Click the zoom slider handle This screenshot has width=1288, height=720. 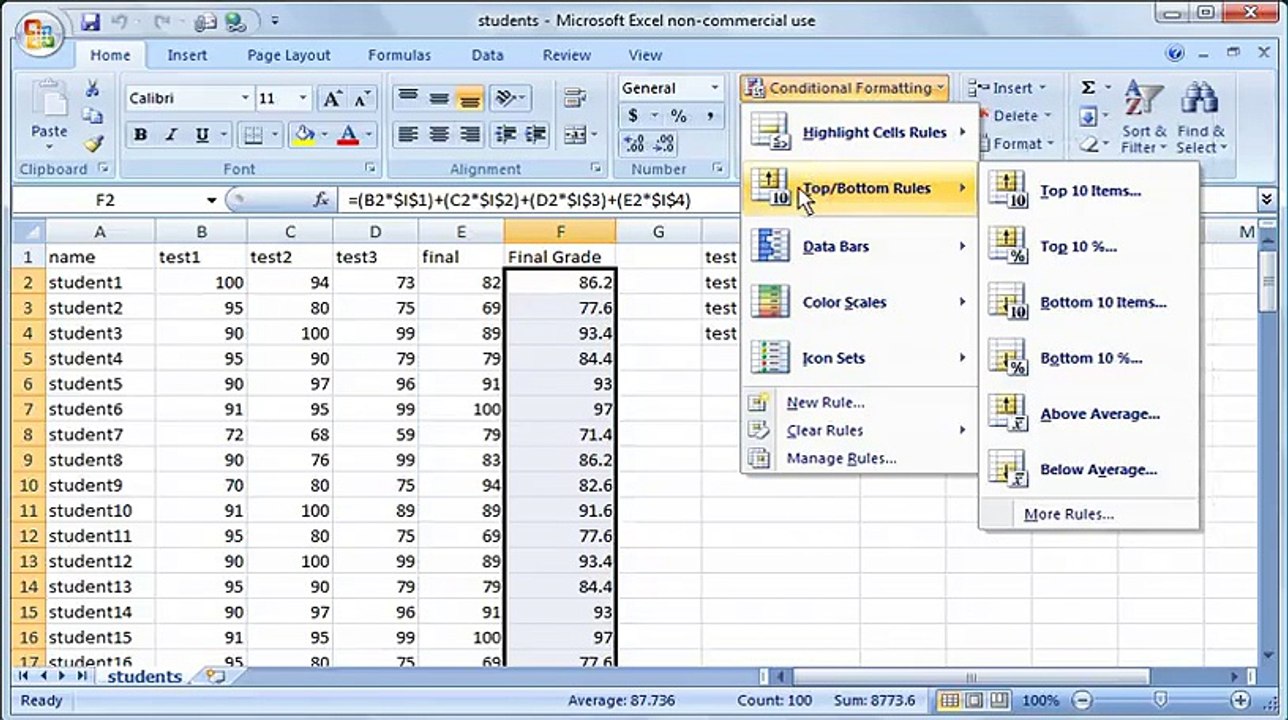point(1160,700)
